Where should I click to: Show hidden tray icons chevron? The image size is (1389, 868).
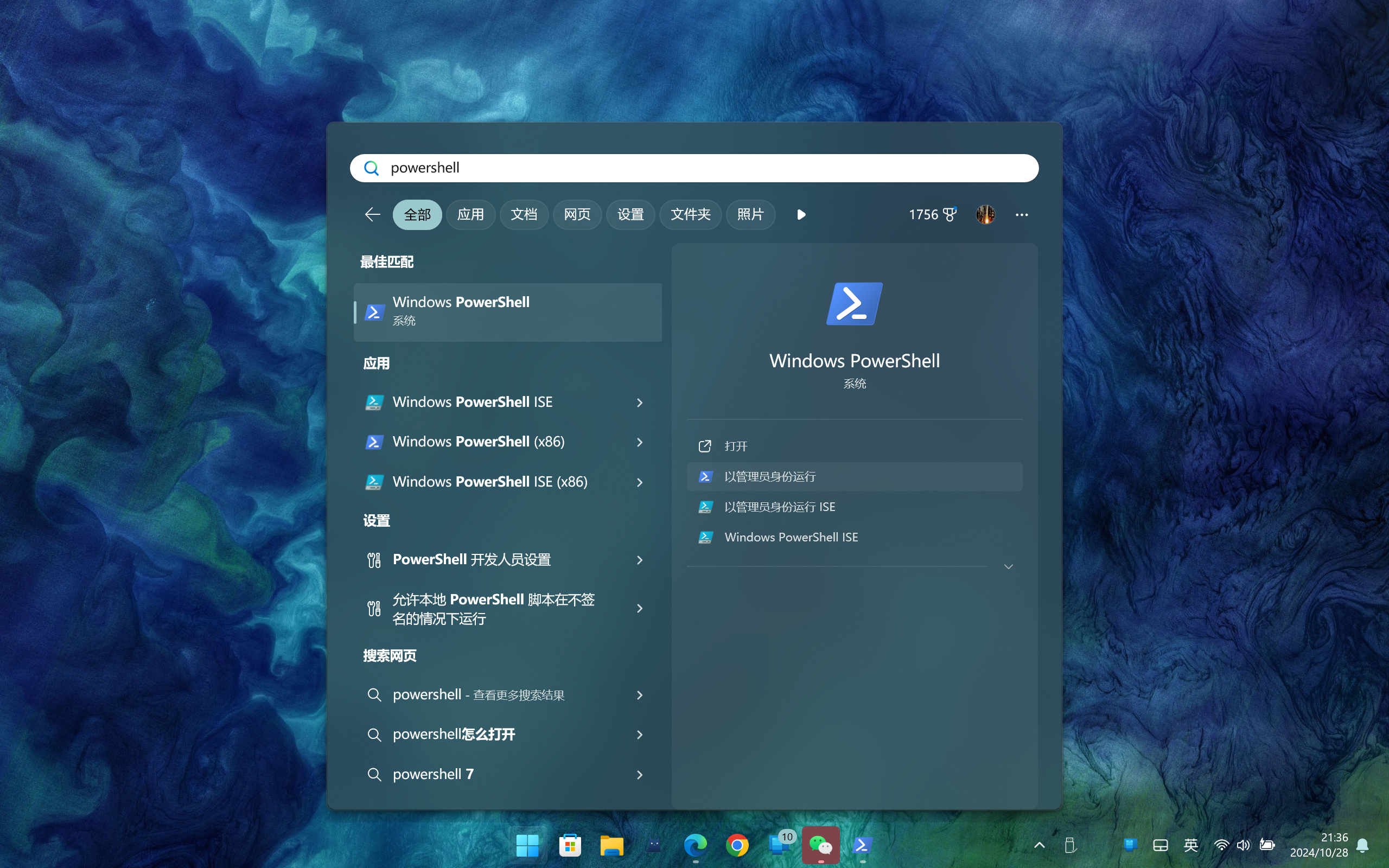(x=1040, y=845)
